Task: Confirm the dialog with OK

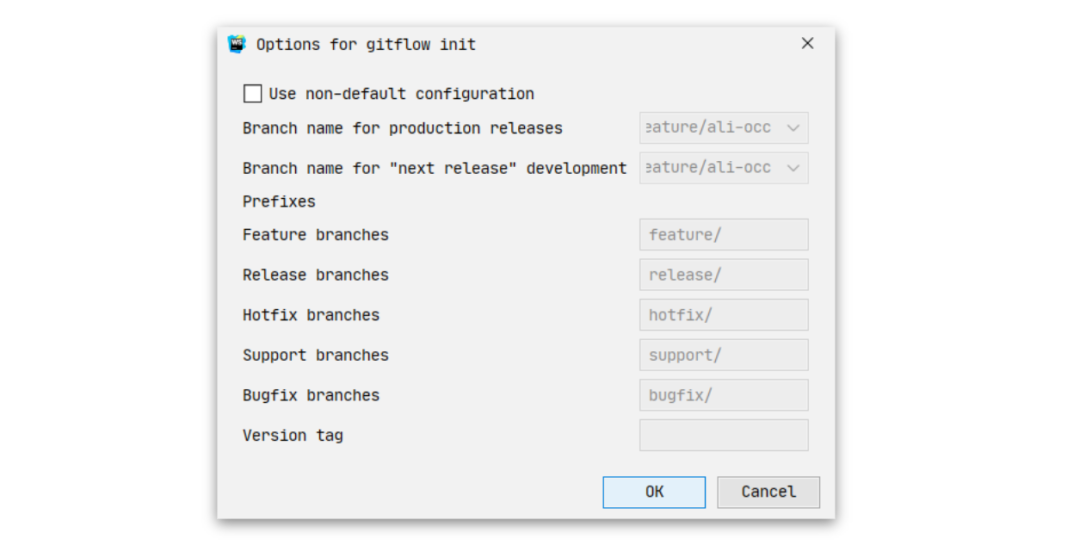Action: pyautogui.click(x=654, y=492)
